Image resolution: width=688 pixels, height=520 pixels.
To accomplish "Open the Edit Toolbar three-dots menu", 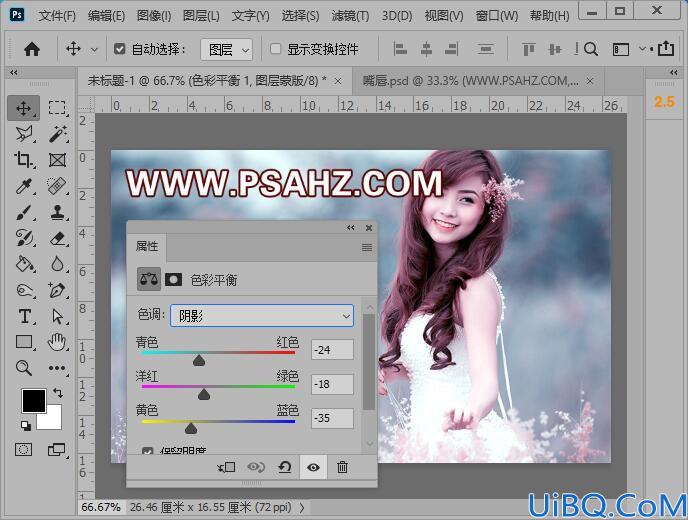I will click(x=57, y=368).
